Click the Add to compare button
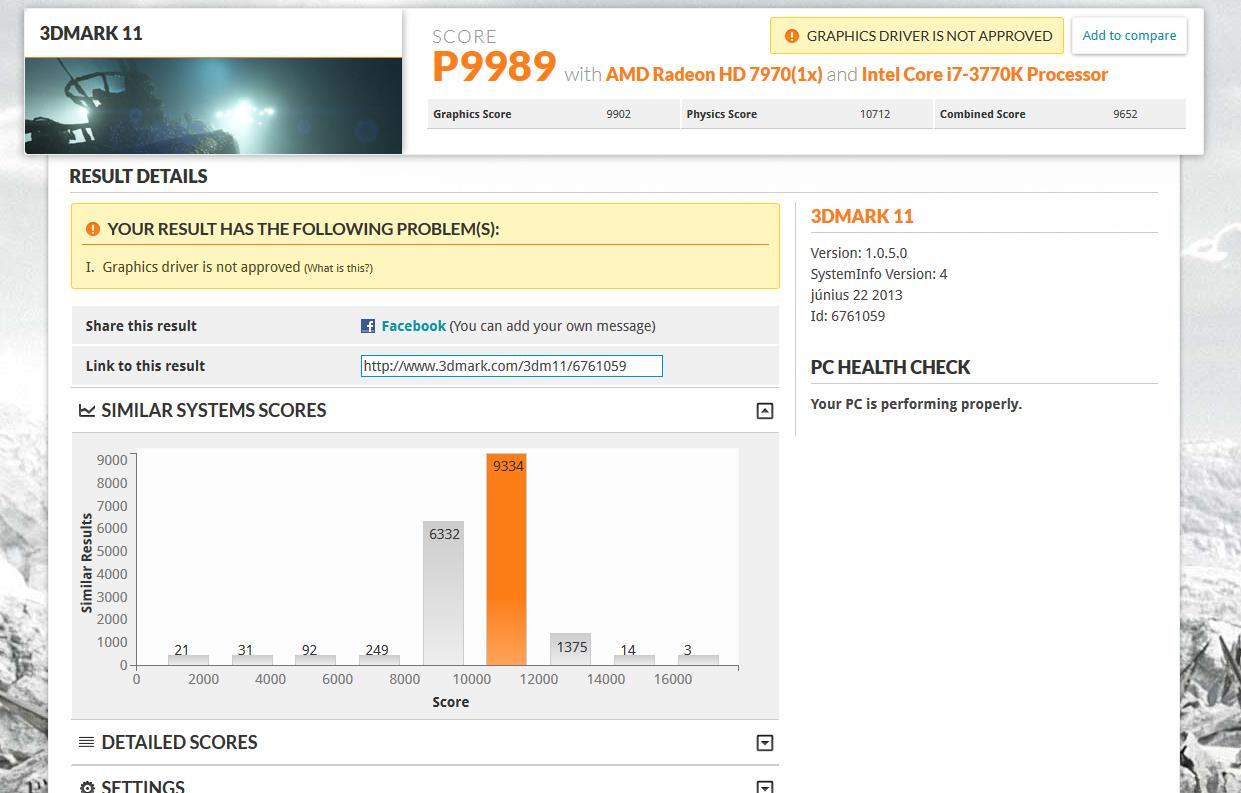The height and width of the screenshot is (793, 1241). (1129, 35)
